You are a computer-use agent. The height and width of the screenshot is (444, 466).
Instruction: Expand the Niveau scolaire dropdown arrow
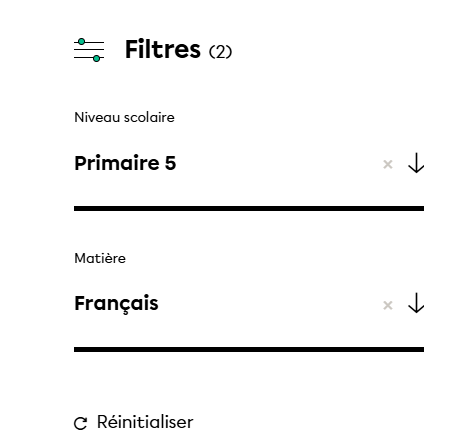pyautogui.click(x=416, y=163)
